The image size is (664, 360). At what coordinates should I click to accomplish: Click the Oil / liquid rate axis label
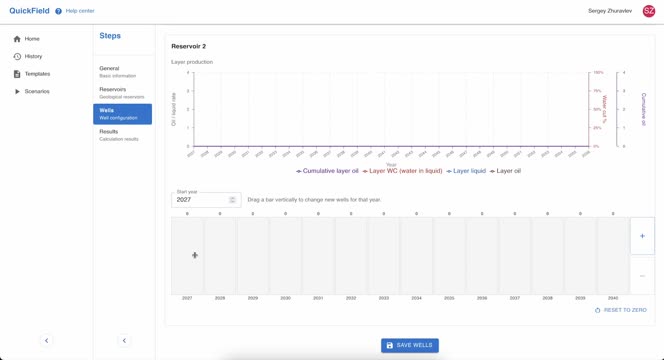(174, 109)
